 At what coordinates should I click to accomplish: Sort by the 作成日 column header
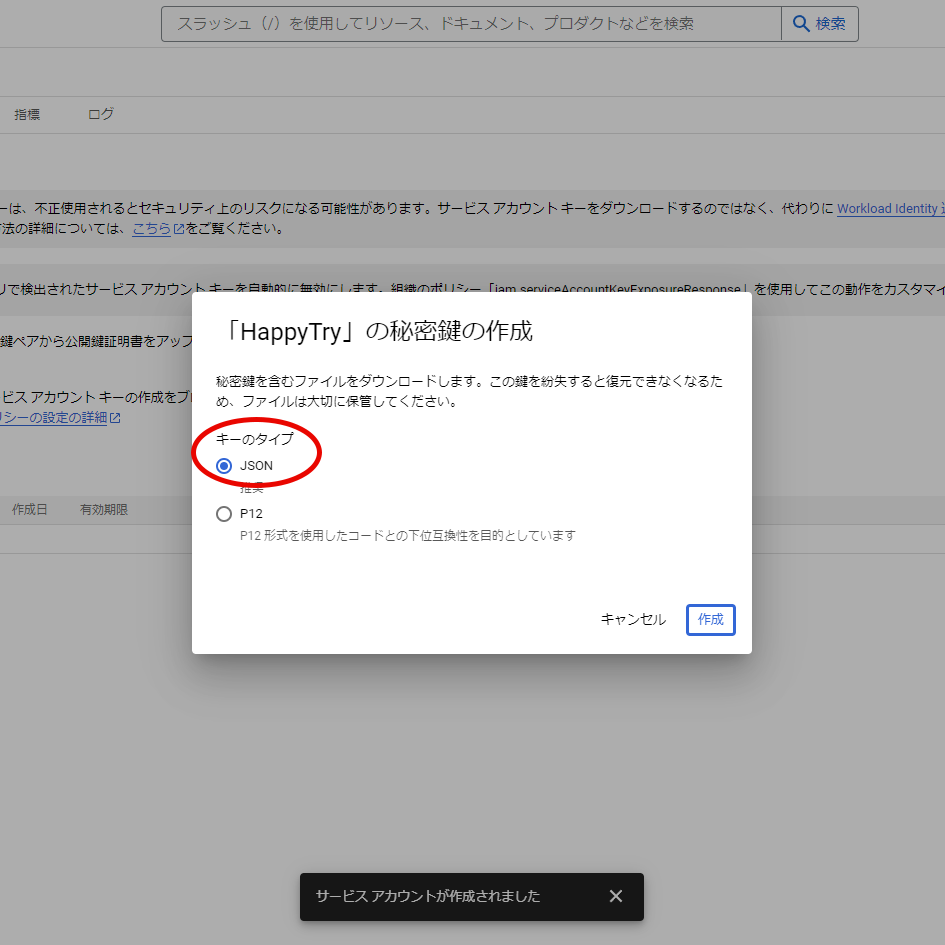tap(30, 510)
